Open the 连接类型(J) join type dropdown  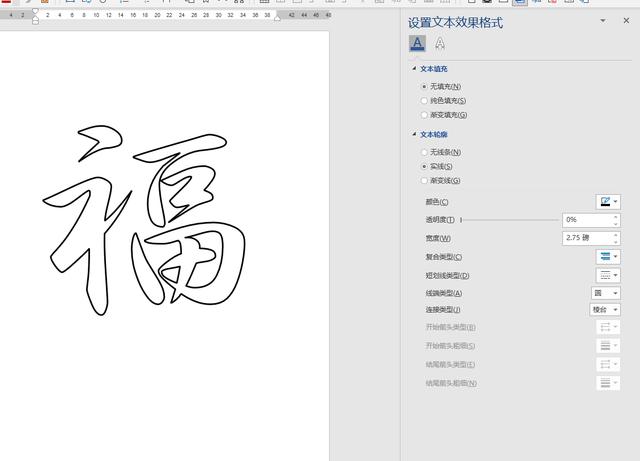[x=605, y=310]
